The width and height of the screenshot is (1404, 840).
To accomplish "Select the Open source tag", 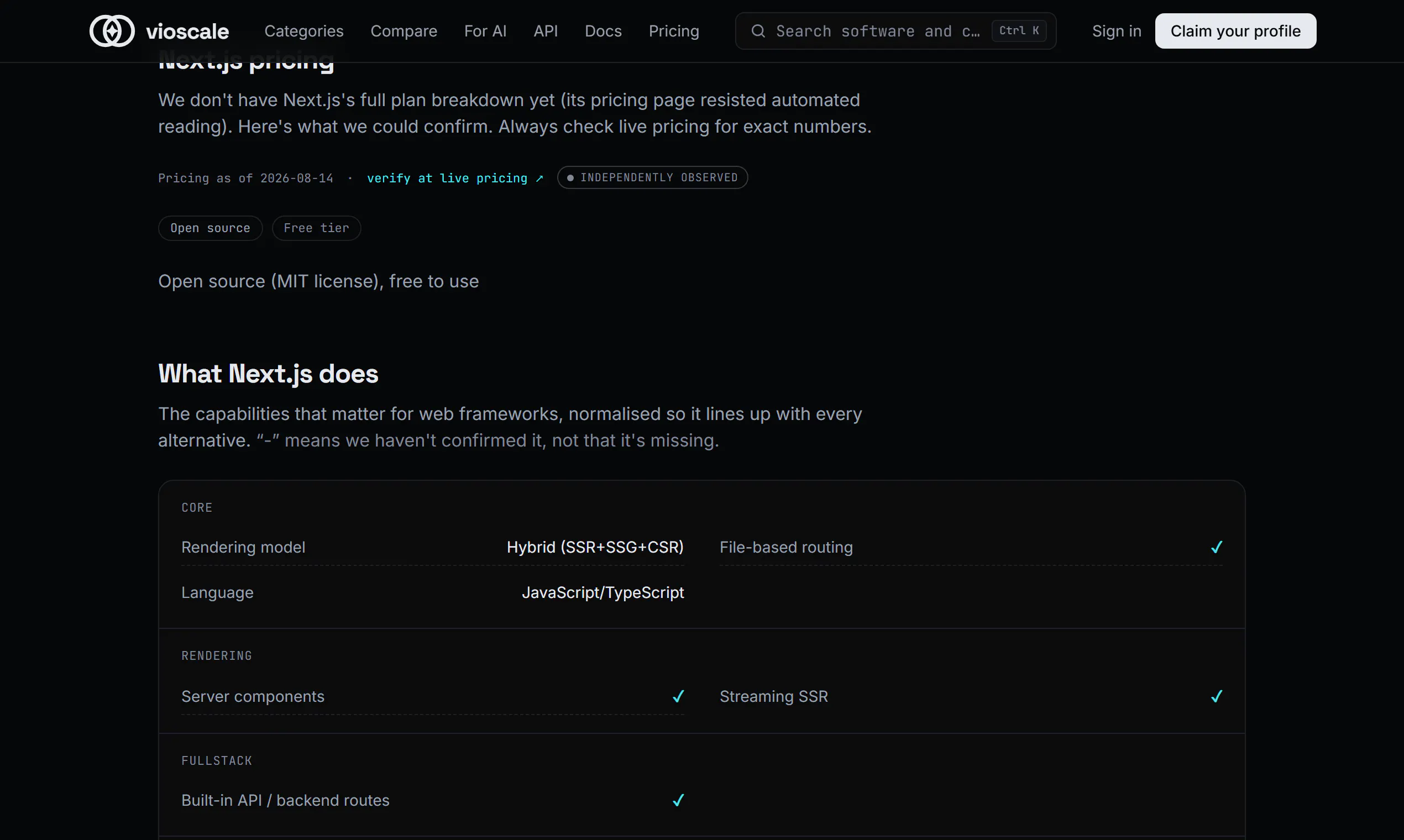I will click(x=210, y=228).
